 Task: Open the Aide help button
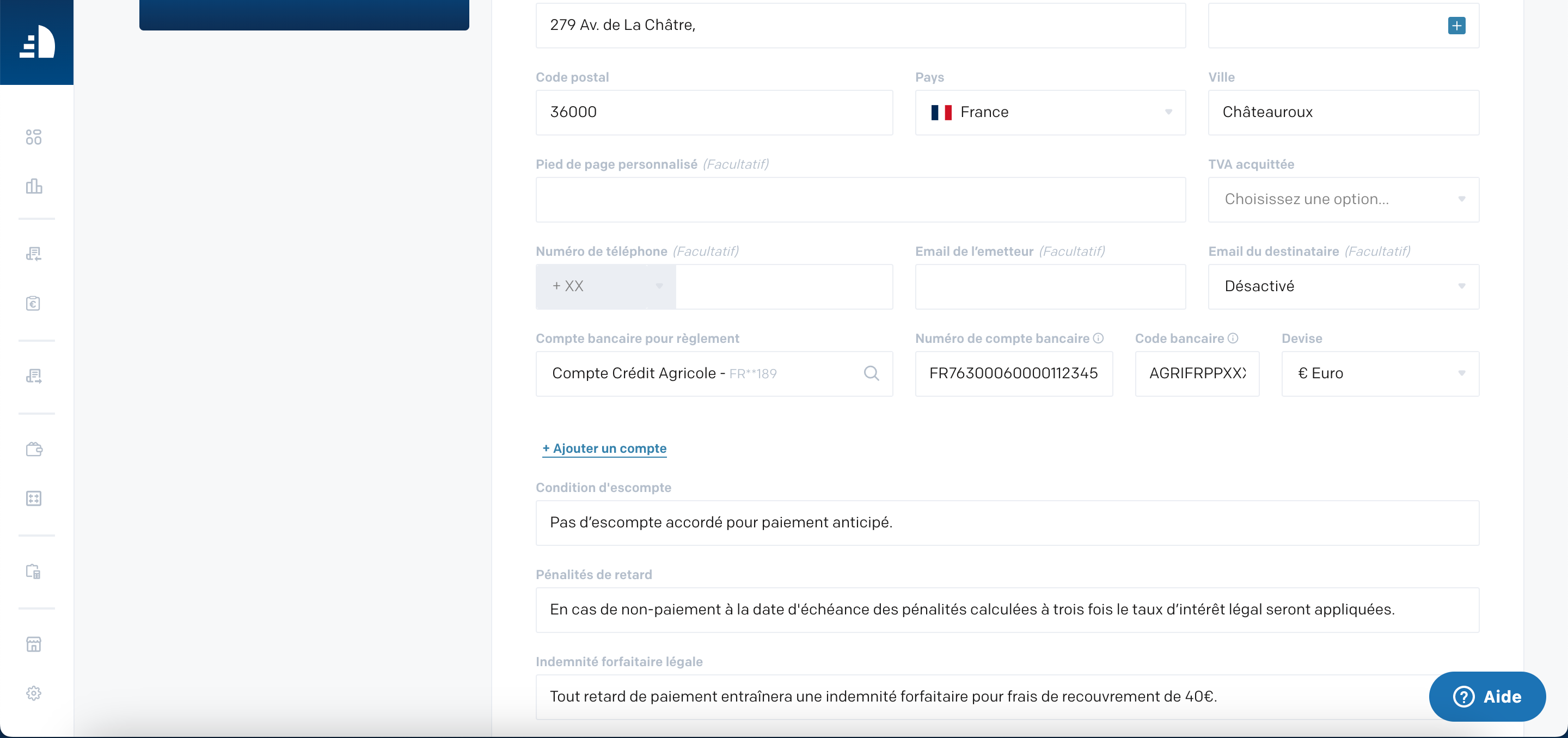coord(1487,696)
